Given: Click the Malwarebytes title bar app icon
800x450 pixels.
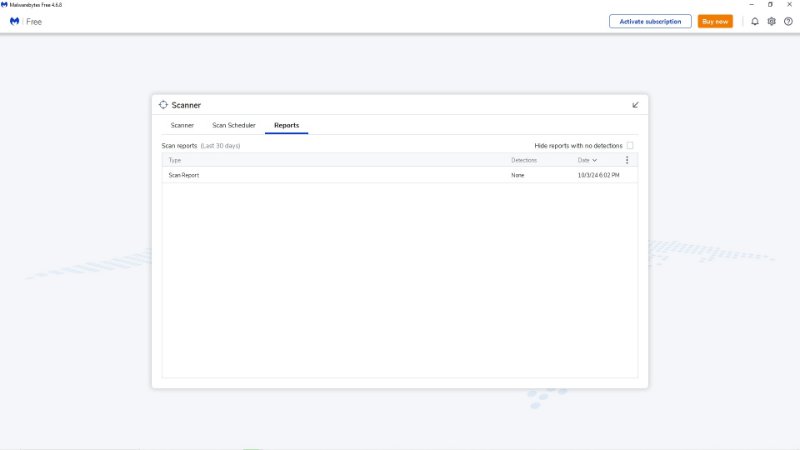Looking at the screenshot, I should click(5, 5).
